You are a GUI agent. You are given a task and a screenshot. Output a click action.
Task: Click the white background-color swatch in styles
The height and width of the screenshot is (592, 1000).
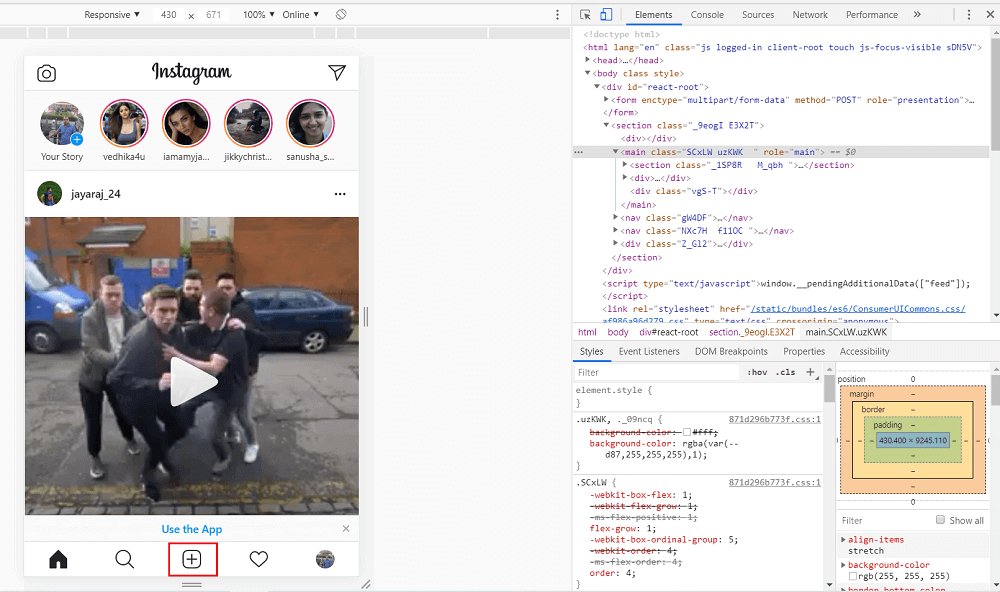(687, 431)
